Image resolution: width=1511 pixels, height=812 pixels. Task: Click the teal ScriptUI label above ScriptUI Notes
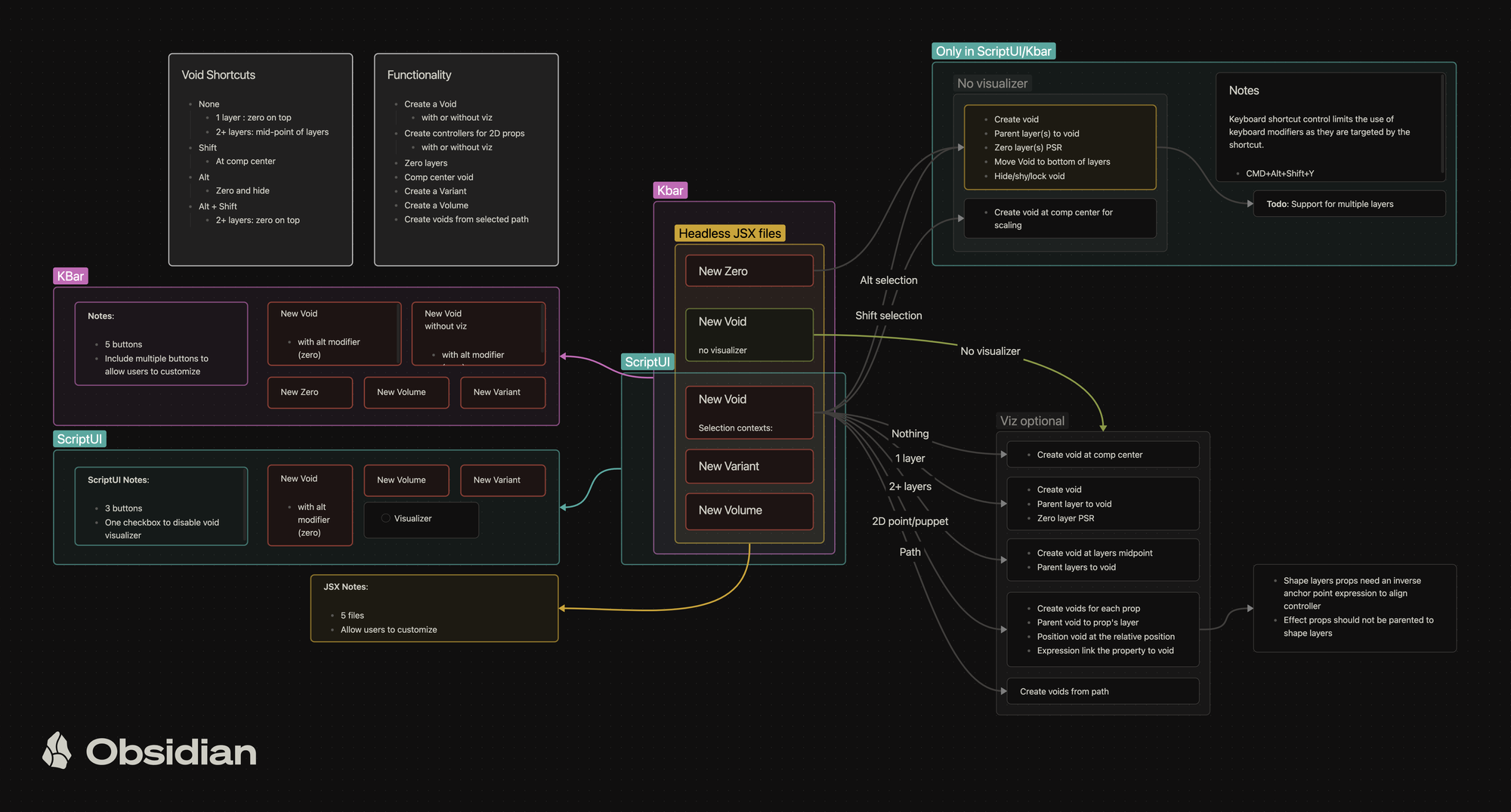[x=79, y=439]
